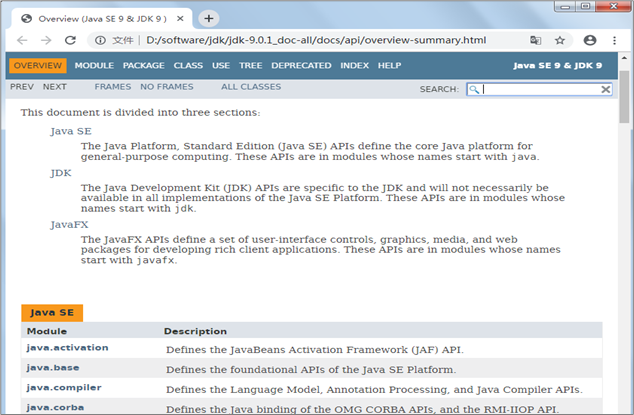634x415 pixels.
Task: Click inside the SEARCH input field
Action: [540, 89]
